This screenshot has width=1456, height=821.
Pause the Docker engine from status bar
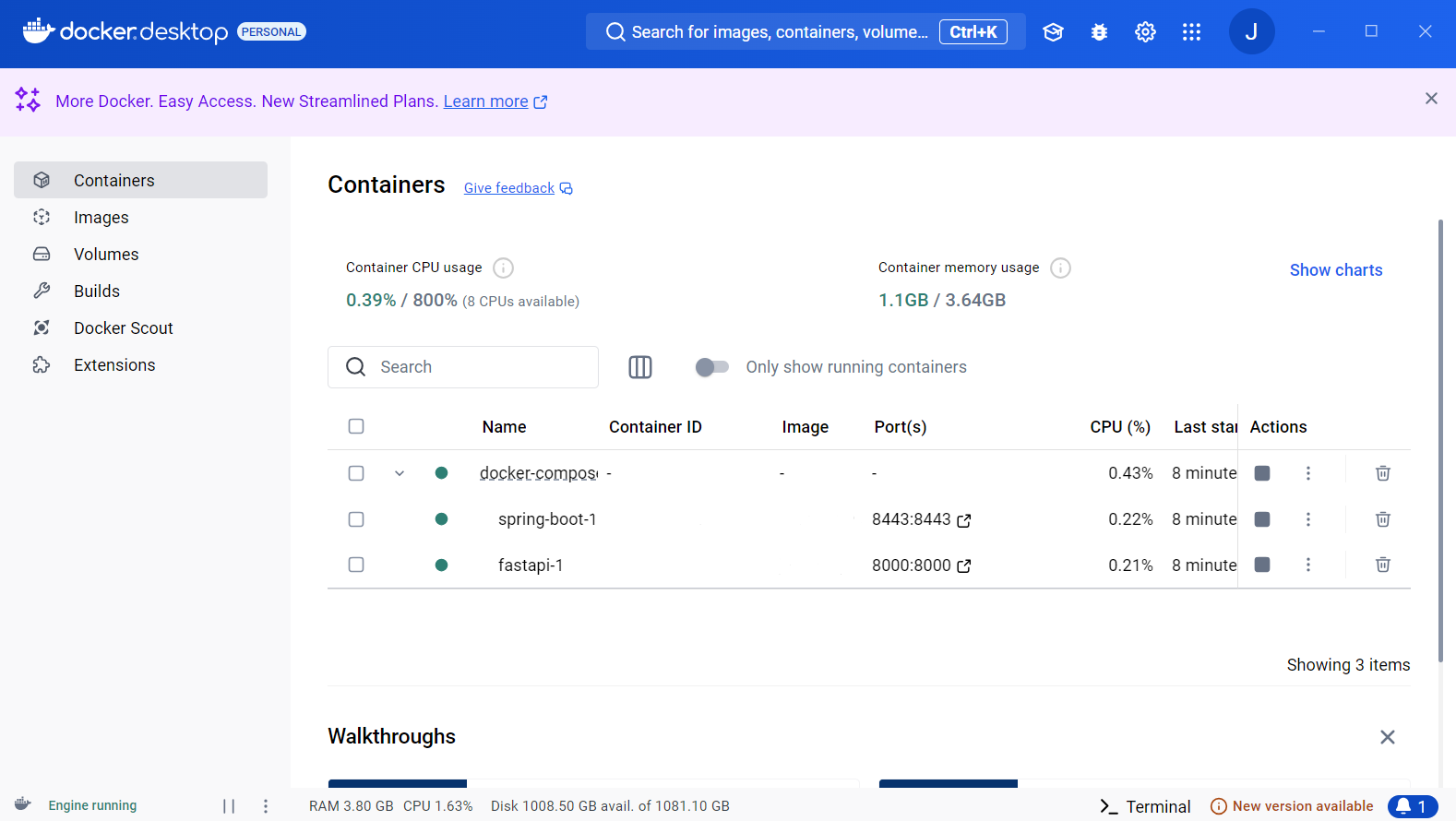pyautogui.click(x=229, y=806)
